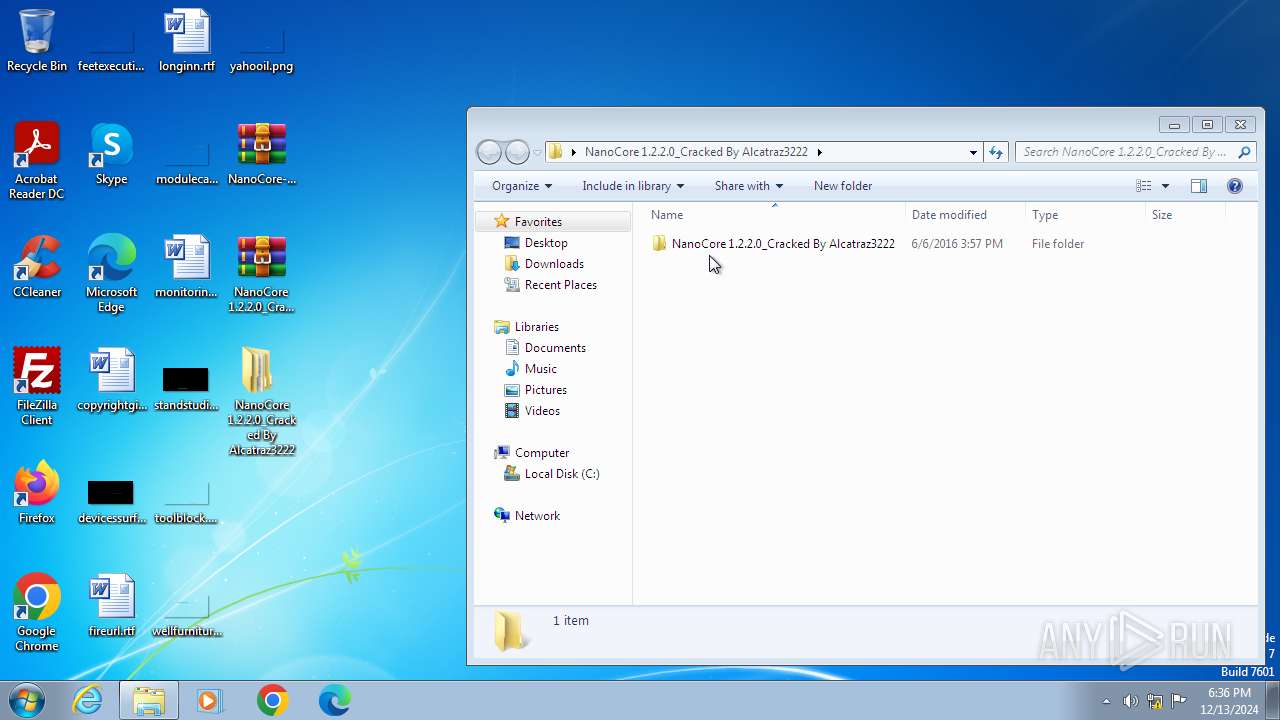
Task: Open File Explorer taskbar button
Action: click(x=149, y=700)
